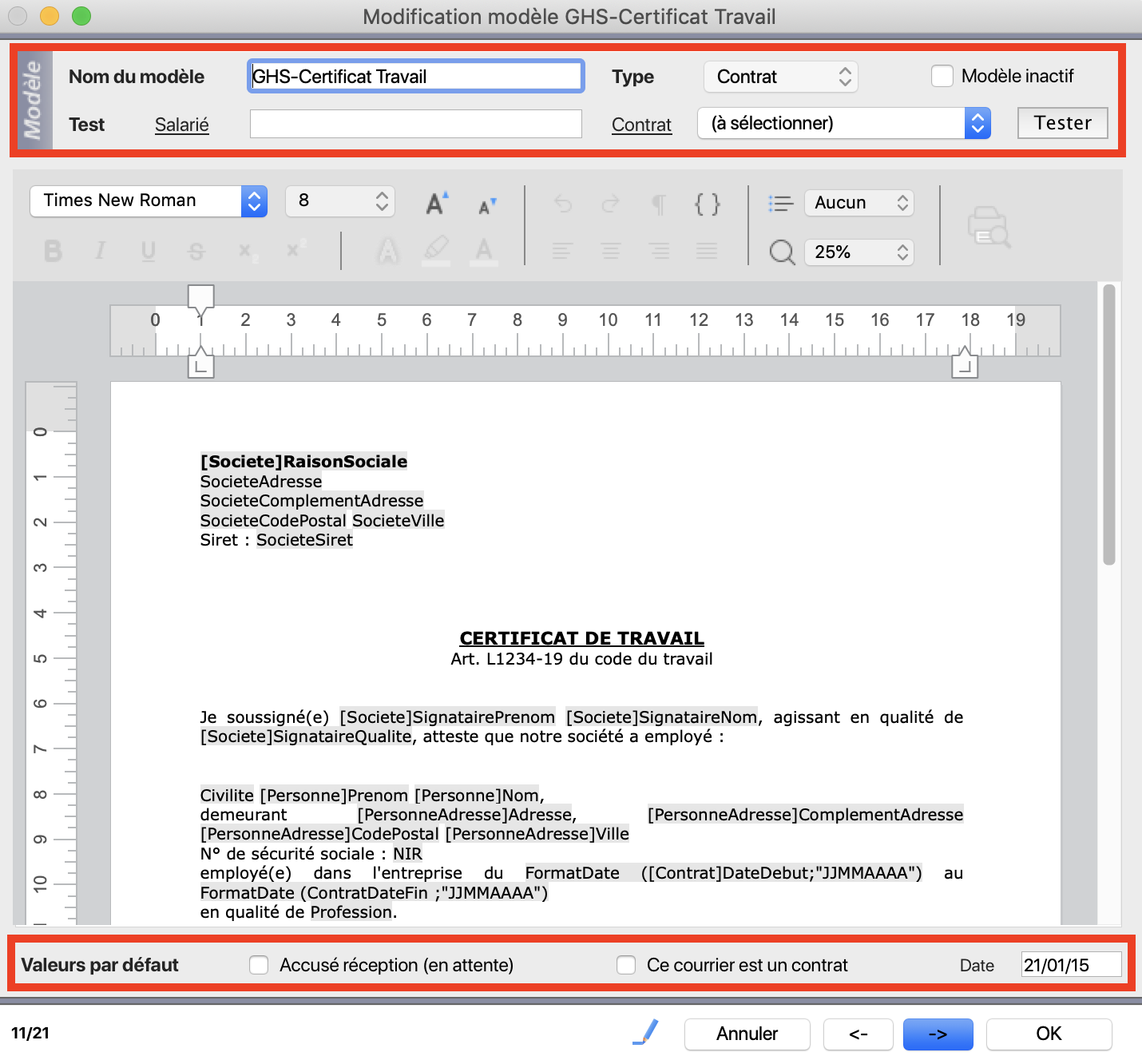
Task: Click the SocieteSiret field in document
Action: [x=305, y=540]
